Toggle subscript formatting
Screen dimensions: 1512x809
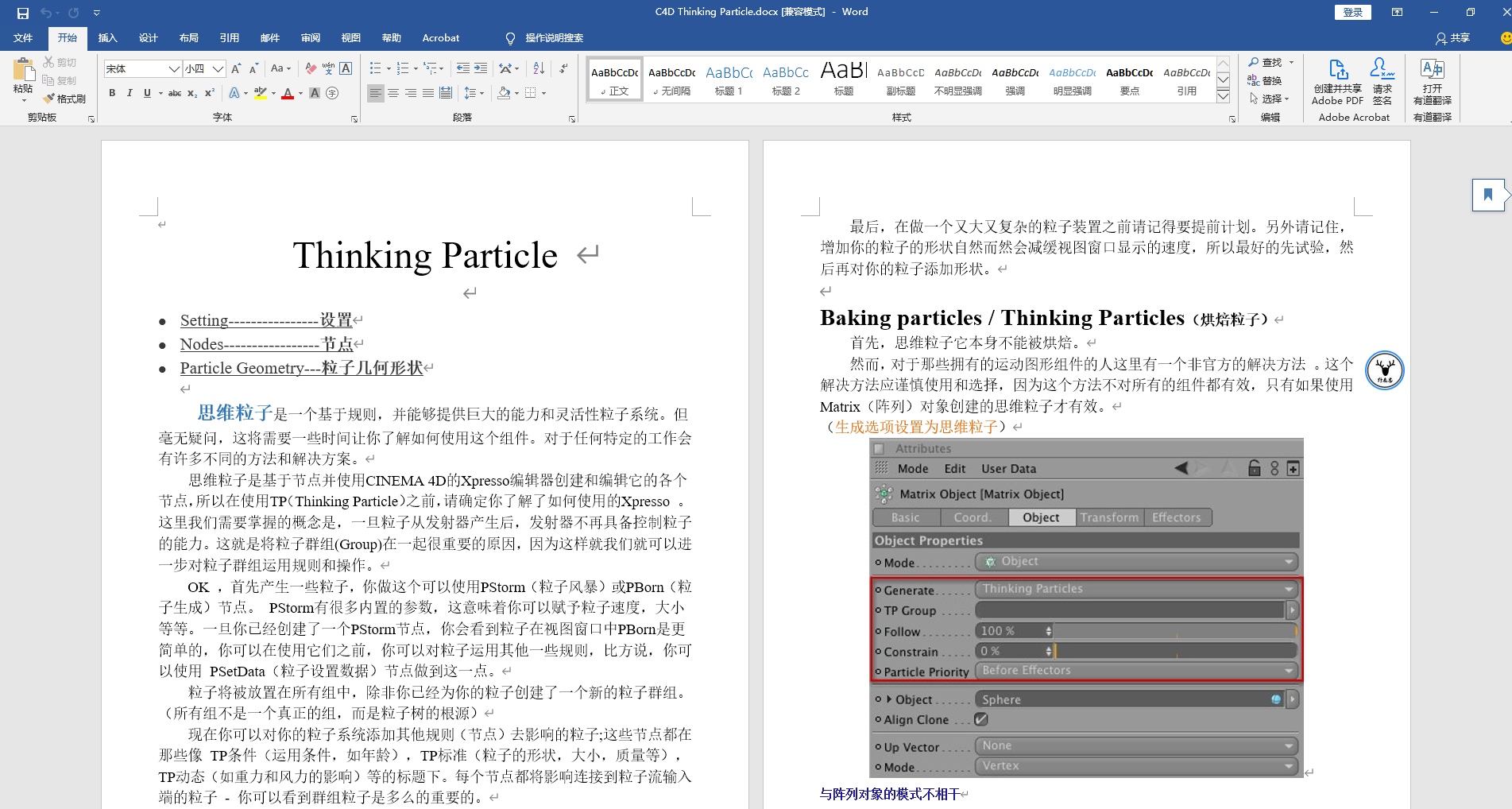coord(192,93)
